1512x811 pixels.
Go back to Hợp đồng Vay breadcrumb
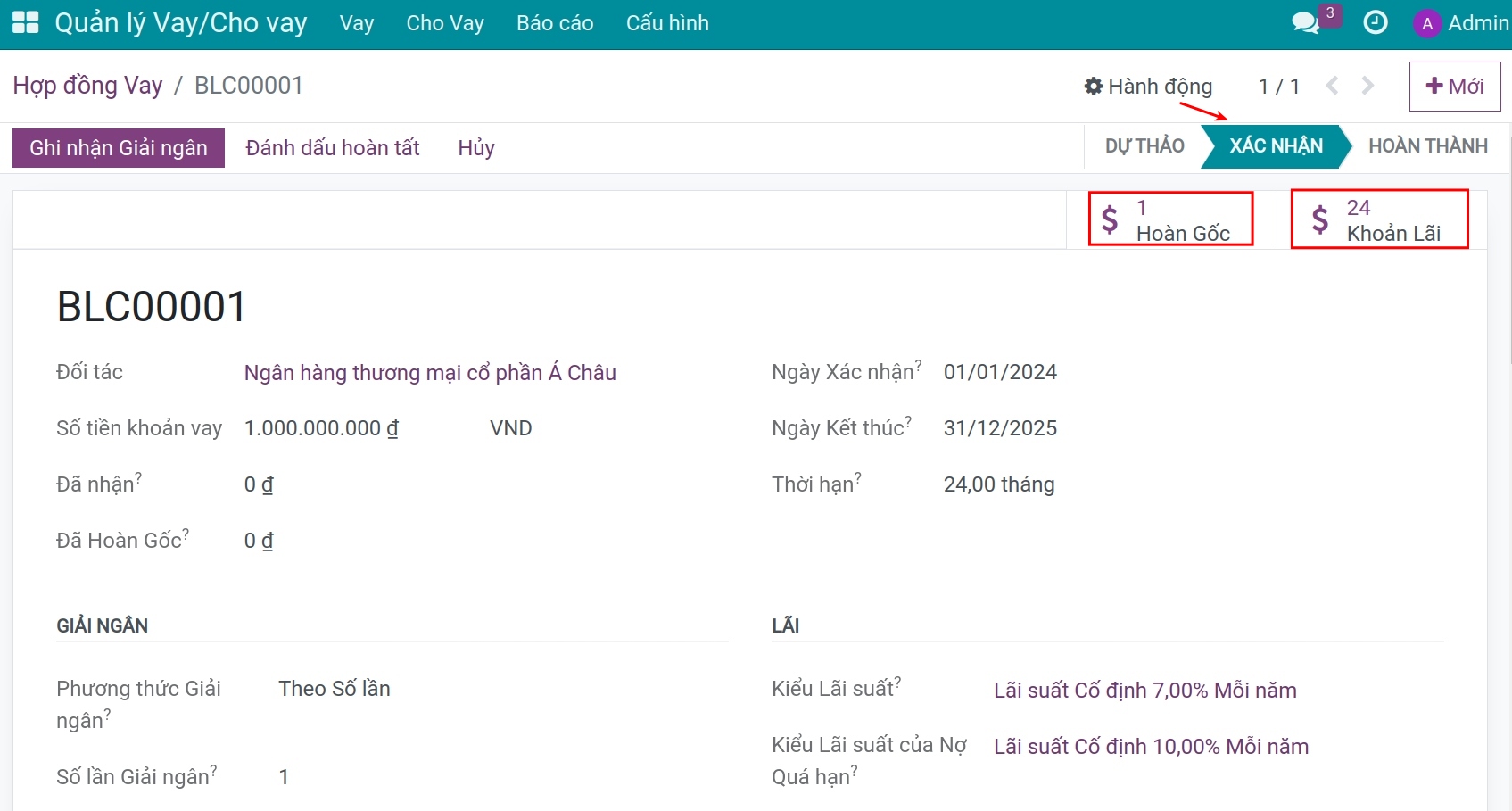[x=87, y=86]
